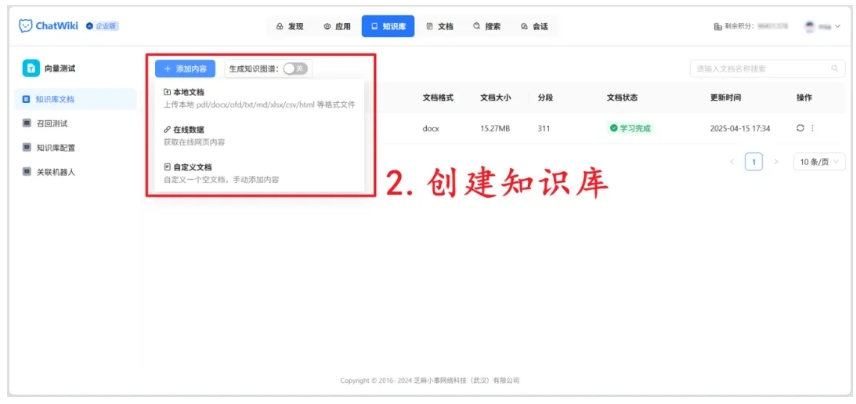Click the 操作 column header
Image resolution: width=856 pixels, height=404 pixels.
(x=804, y=98)
